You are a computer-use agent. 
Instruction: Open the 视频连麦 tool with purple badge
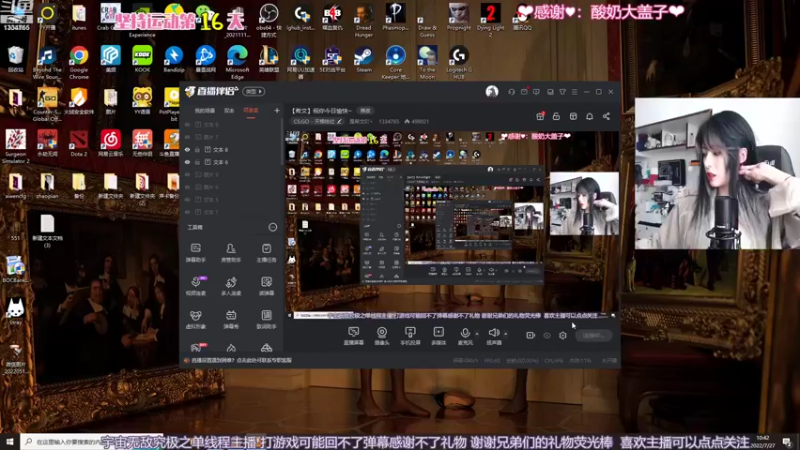196,286
